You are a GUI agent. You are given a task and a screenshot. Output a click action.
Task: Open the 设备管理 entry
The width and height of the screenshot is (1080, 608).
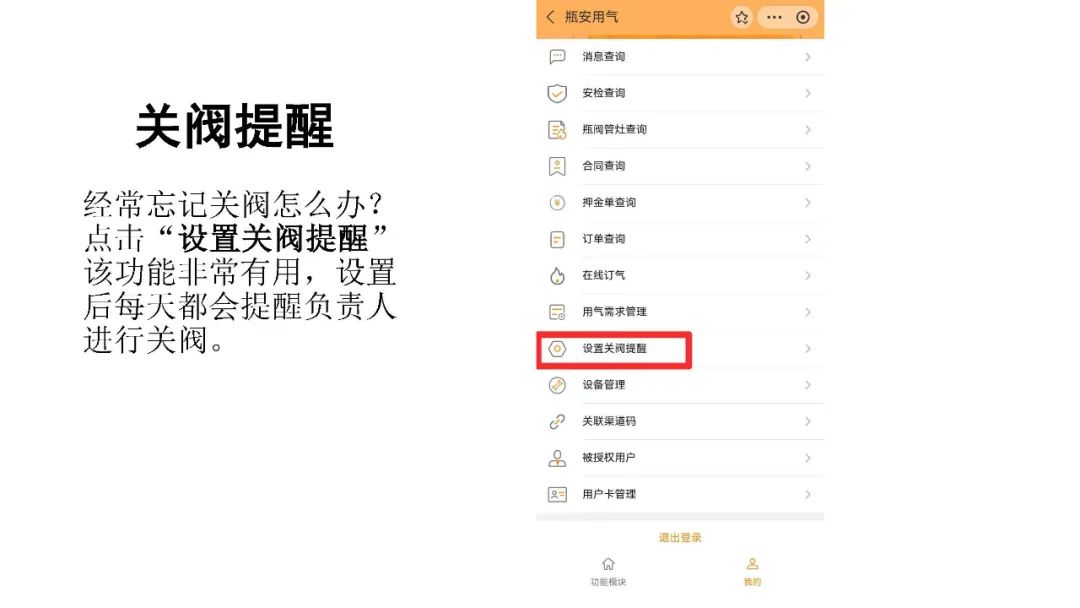point(680,385)
